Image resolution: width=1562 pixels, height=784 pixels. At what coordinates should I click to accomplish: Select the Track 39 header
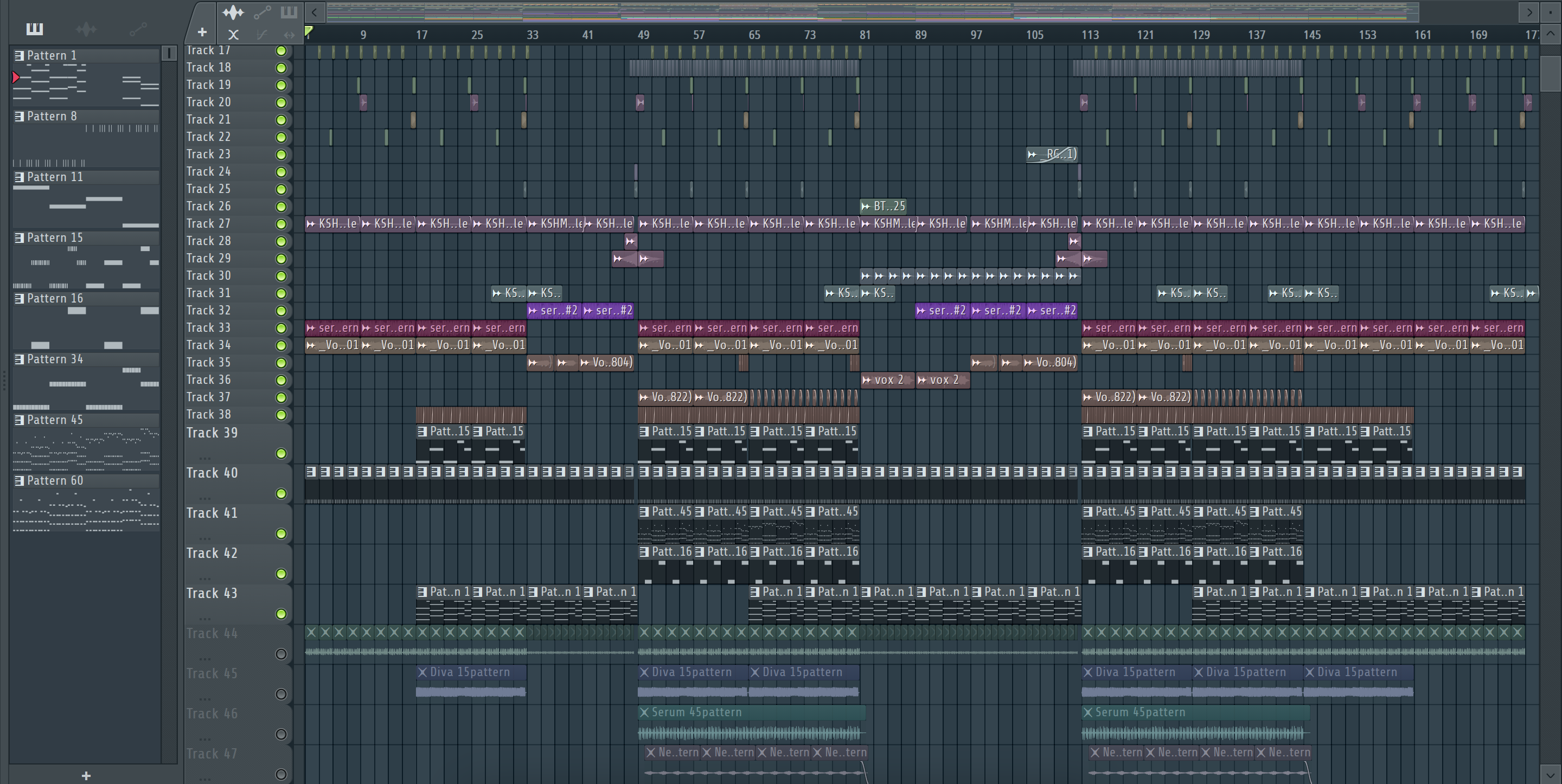tap(238, 444)
